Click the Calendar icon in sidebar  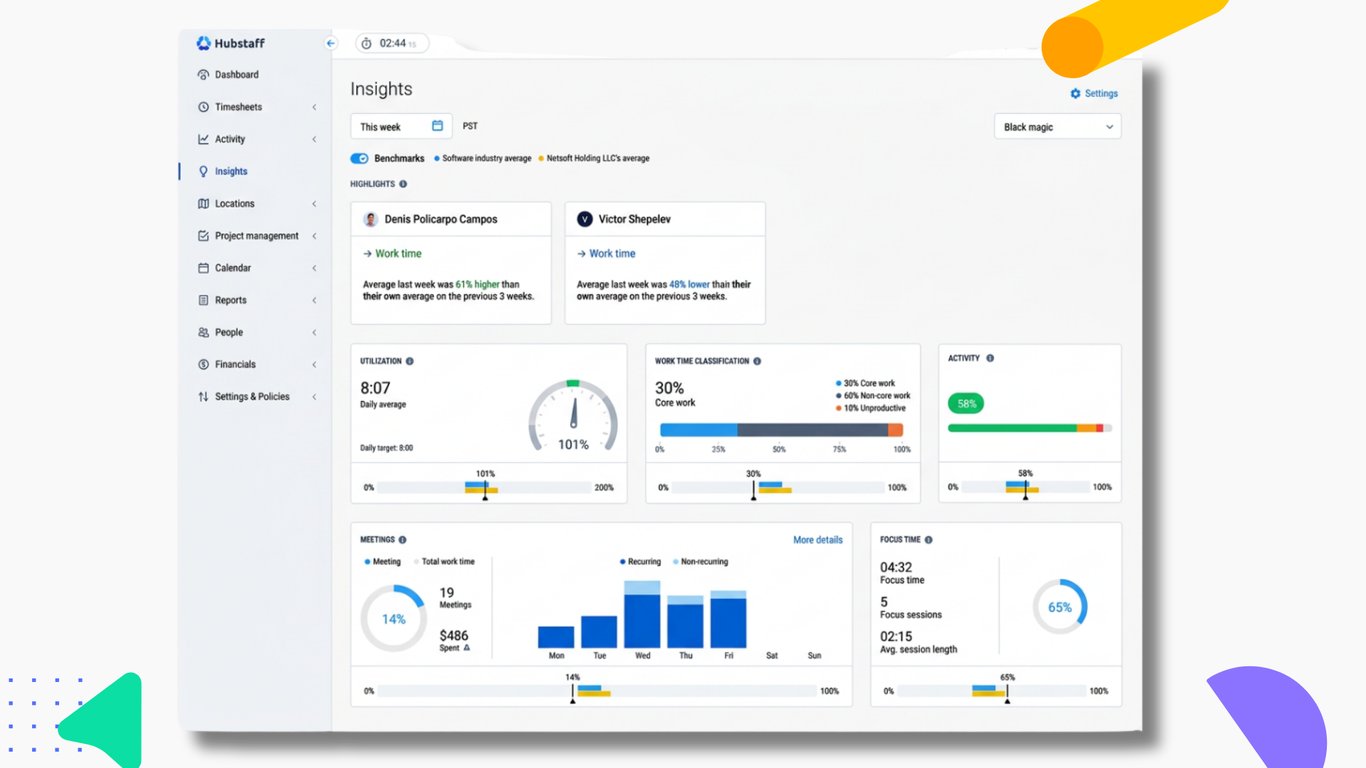click(x=204, y=268)
